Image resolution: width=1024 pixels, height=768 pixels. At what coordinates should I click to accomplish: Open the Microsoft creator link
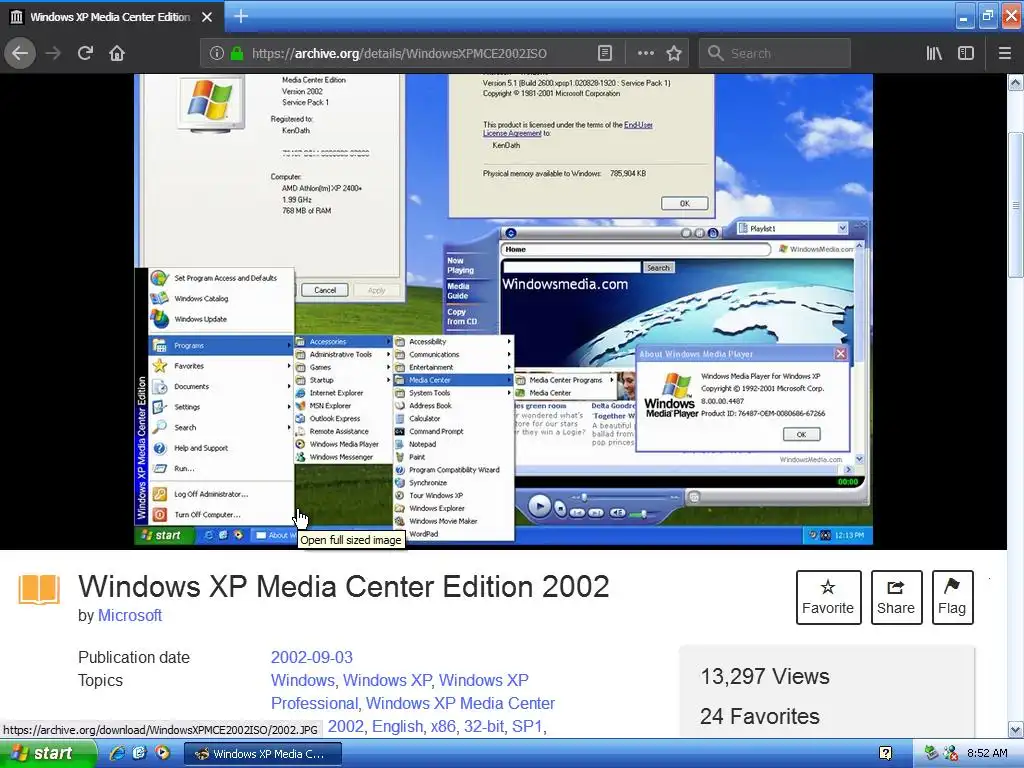[130, 615]
